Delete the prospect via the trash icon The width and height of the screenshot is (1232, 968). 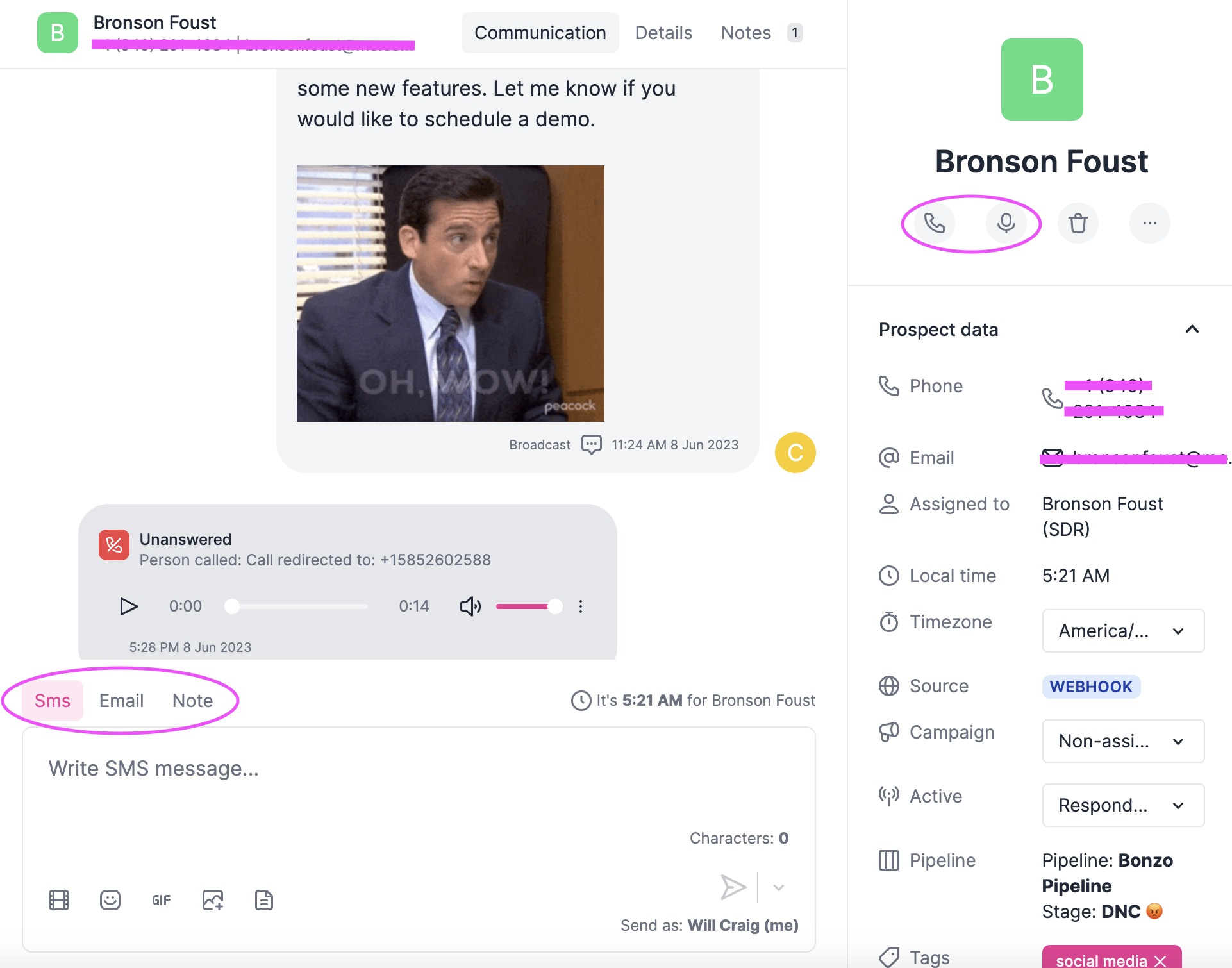1078,223
